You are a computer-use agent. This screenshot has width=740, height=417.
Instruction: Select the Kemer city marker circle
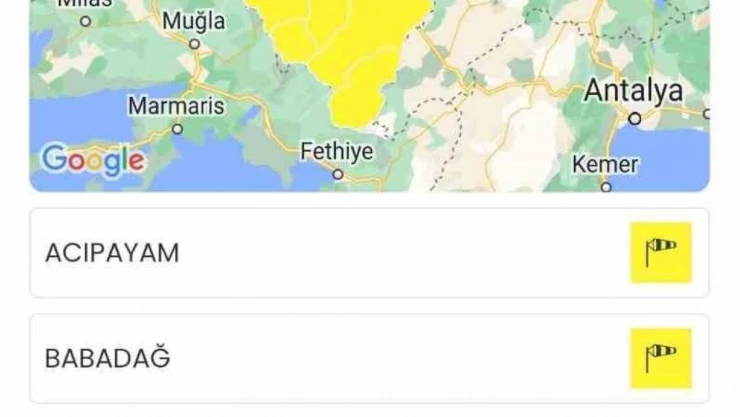605,186
